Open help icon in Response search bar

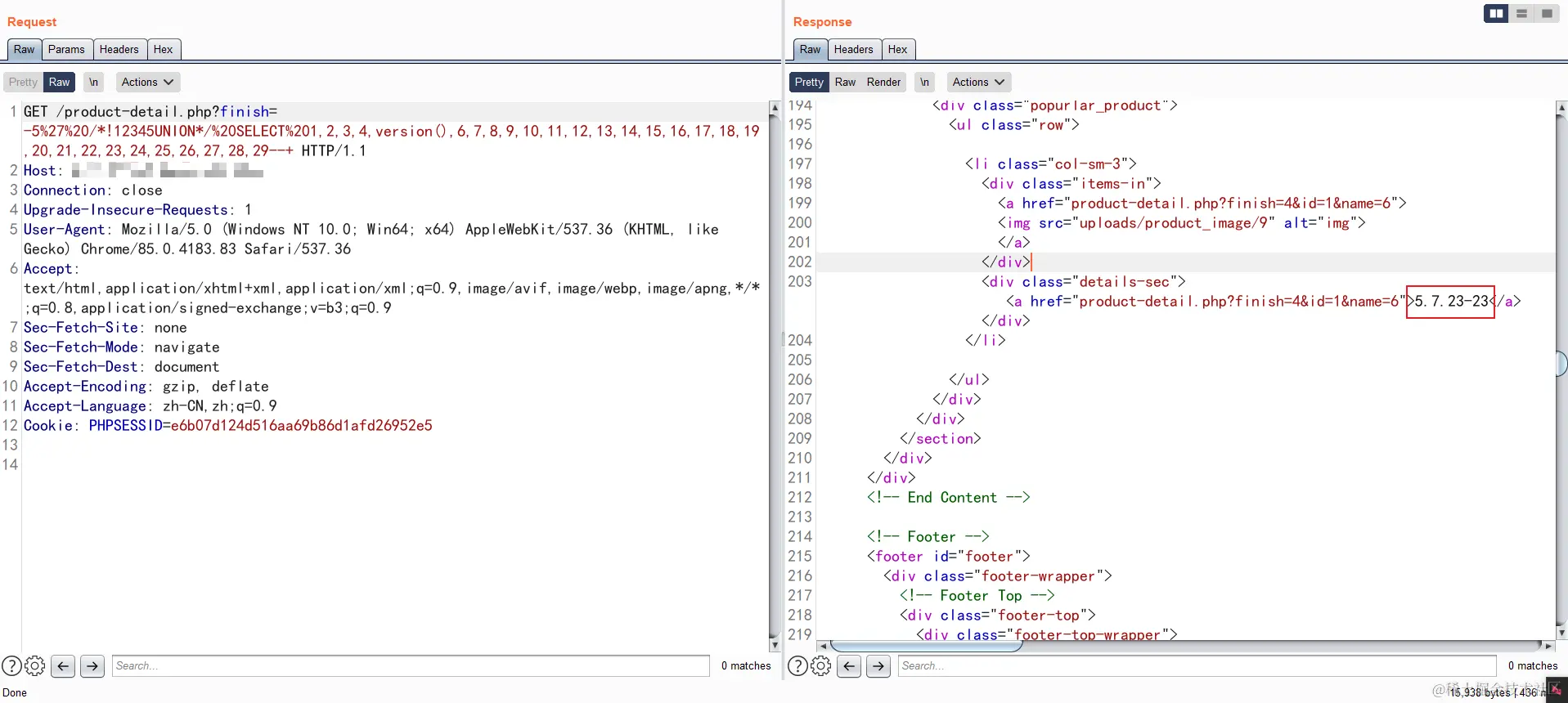pyautogui.click(x=797, y=666)
